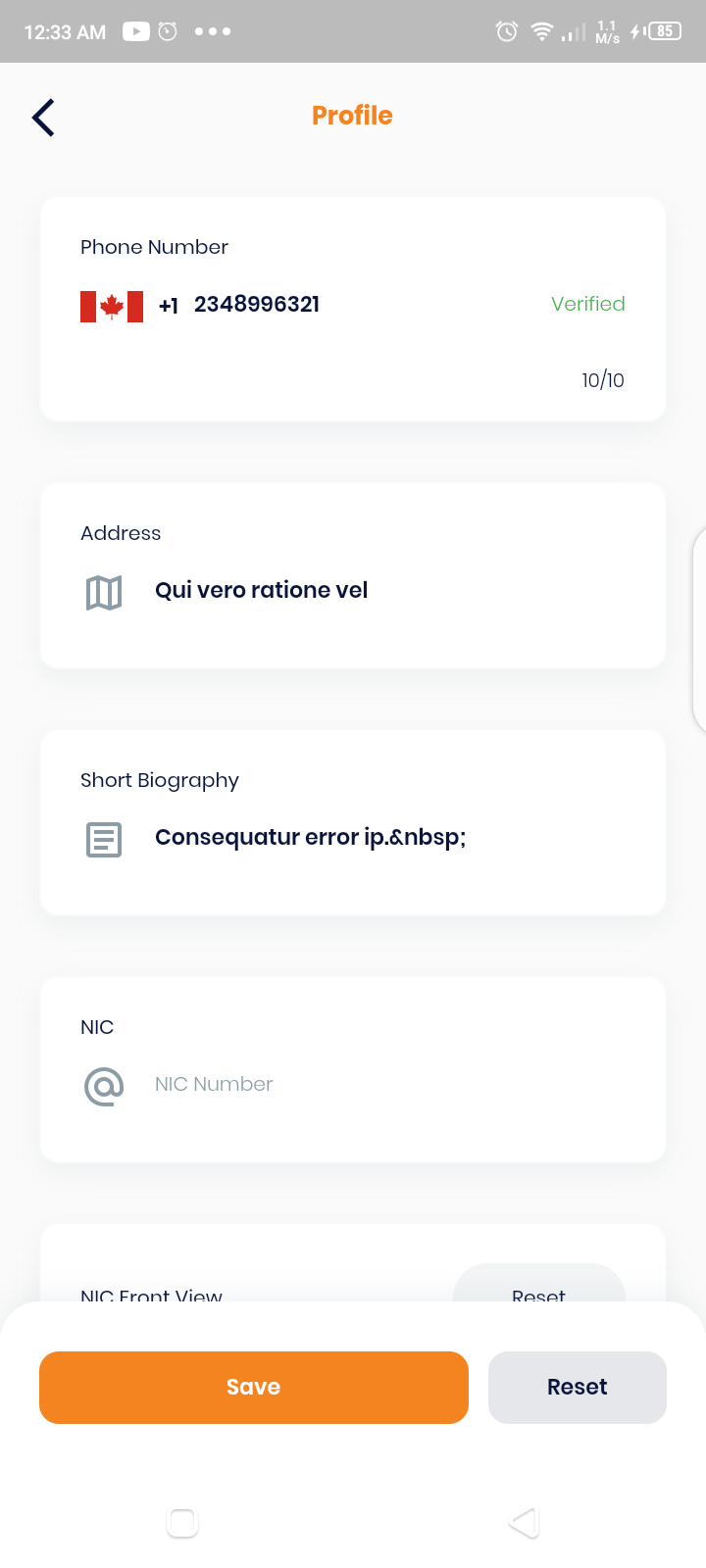Tap the Reset button for NIC Front View
Image resolution: width=706 pixels, height=1568 pixels.
(x=539, y=1286)
